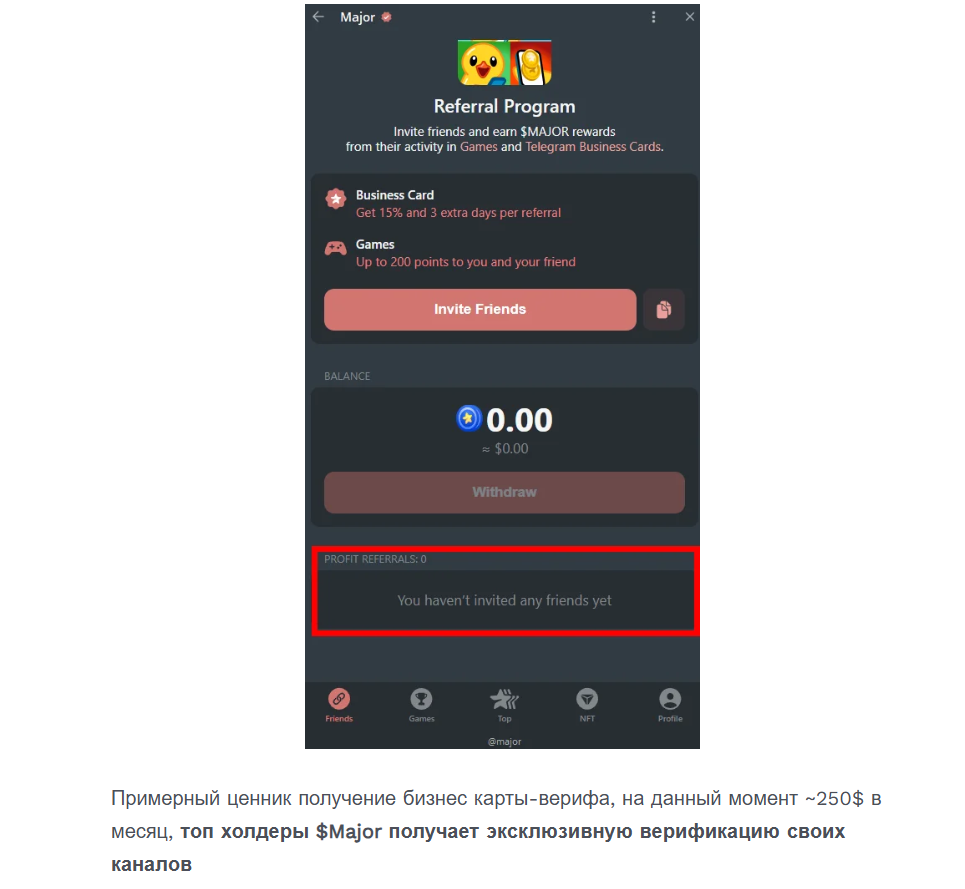Open the Top stars tab
The height and width of the screenshot is (889, 965).
(504, 705)
